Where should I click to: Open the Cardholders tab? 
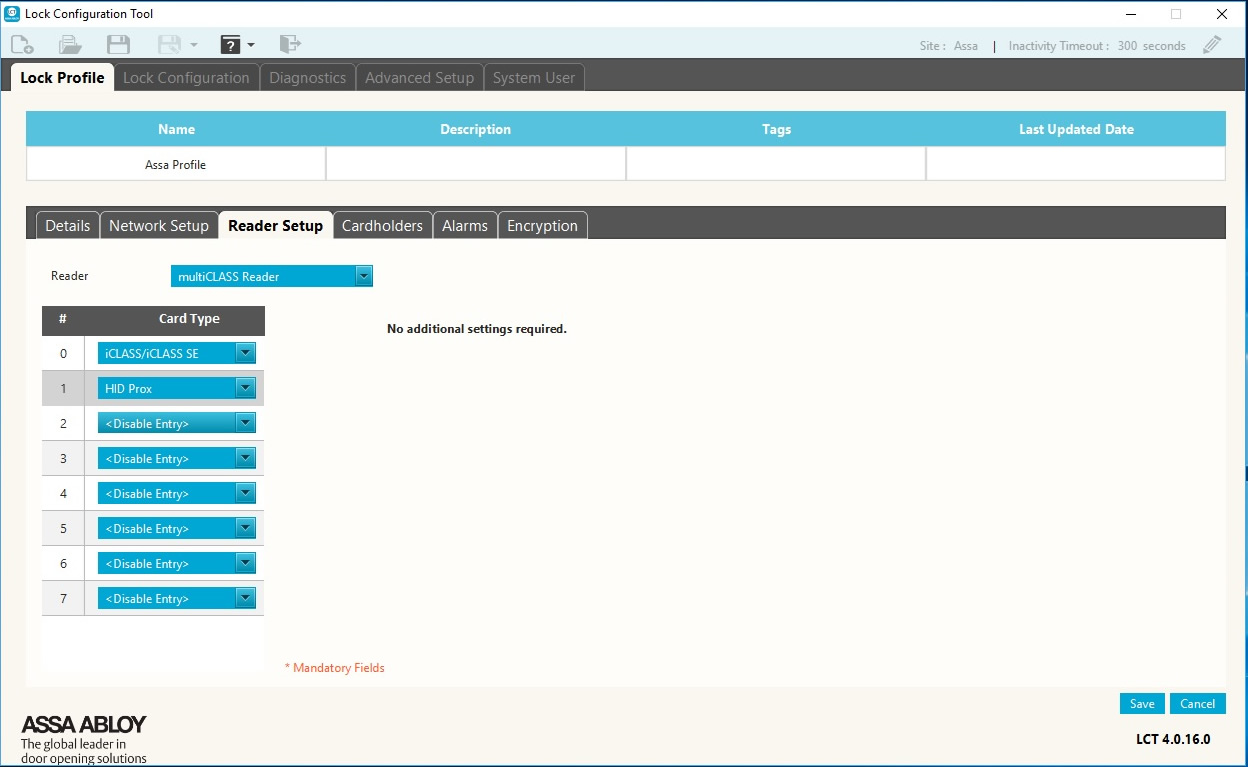tap(382, 226)
